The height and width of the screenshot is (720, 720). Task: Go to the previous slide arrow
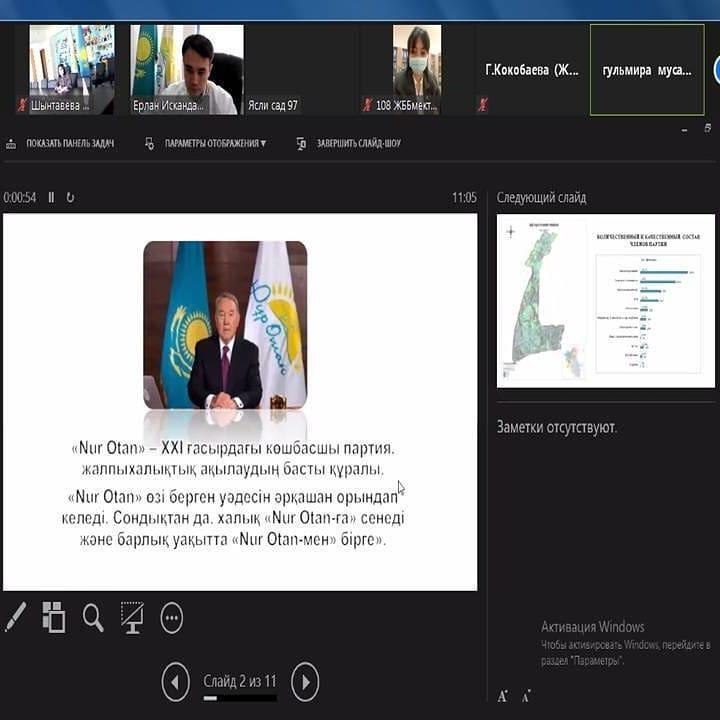coord(175,682)
